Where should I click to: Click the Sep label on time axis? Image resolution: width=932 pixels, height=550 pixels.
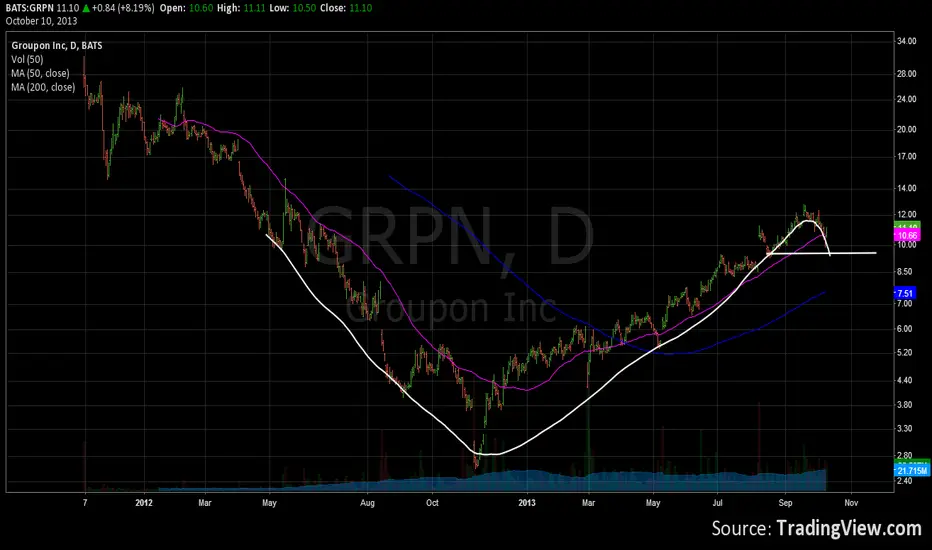pyautogui.click(x=785, y=503)
